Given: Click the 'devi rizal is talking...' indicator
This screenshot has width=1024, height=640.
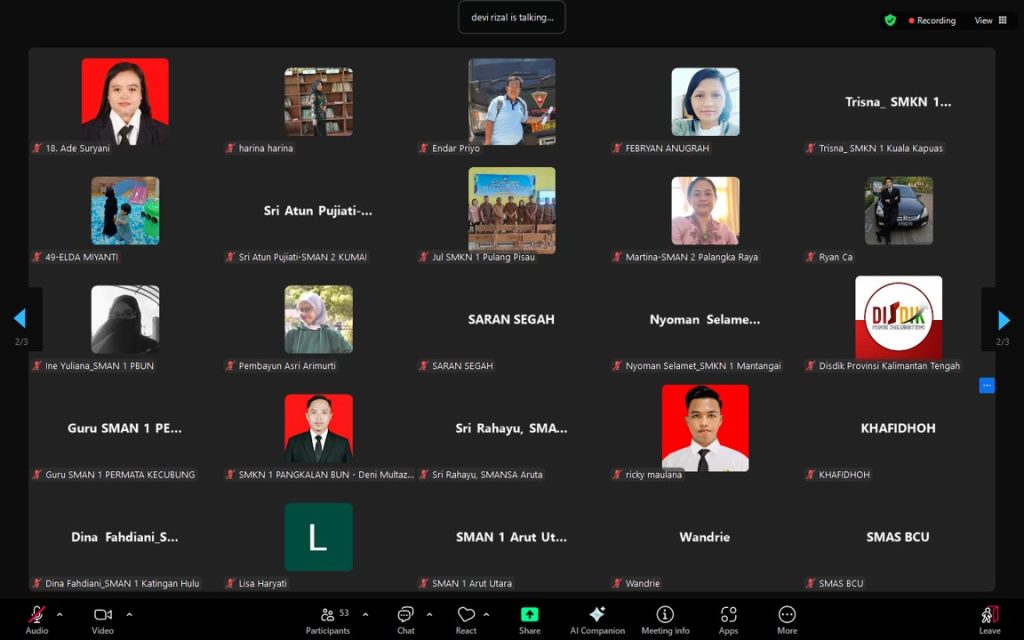Looking at the screenshot, I should (512, 18).
